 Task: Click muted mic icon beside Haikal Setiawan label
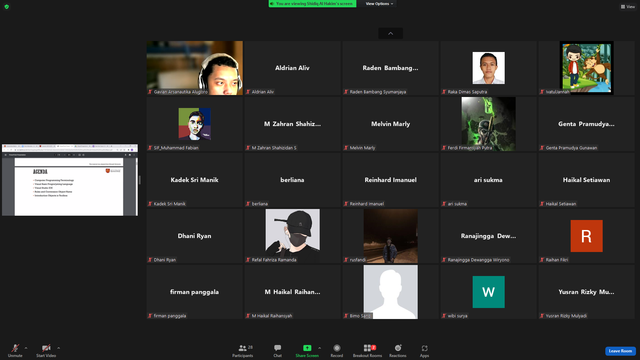(x=542, y=204)
